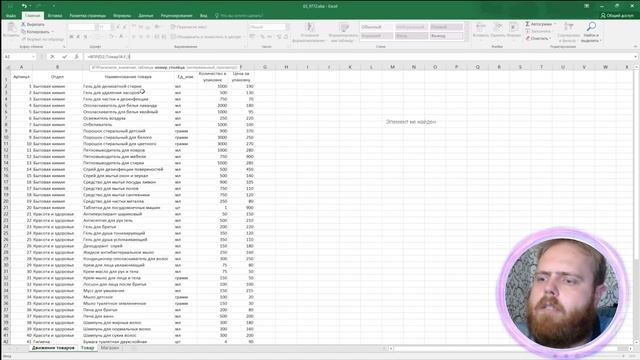
Task: Click the 'Наименование товара' header cell
Action: 128,76
